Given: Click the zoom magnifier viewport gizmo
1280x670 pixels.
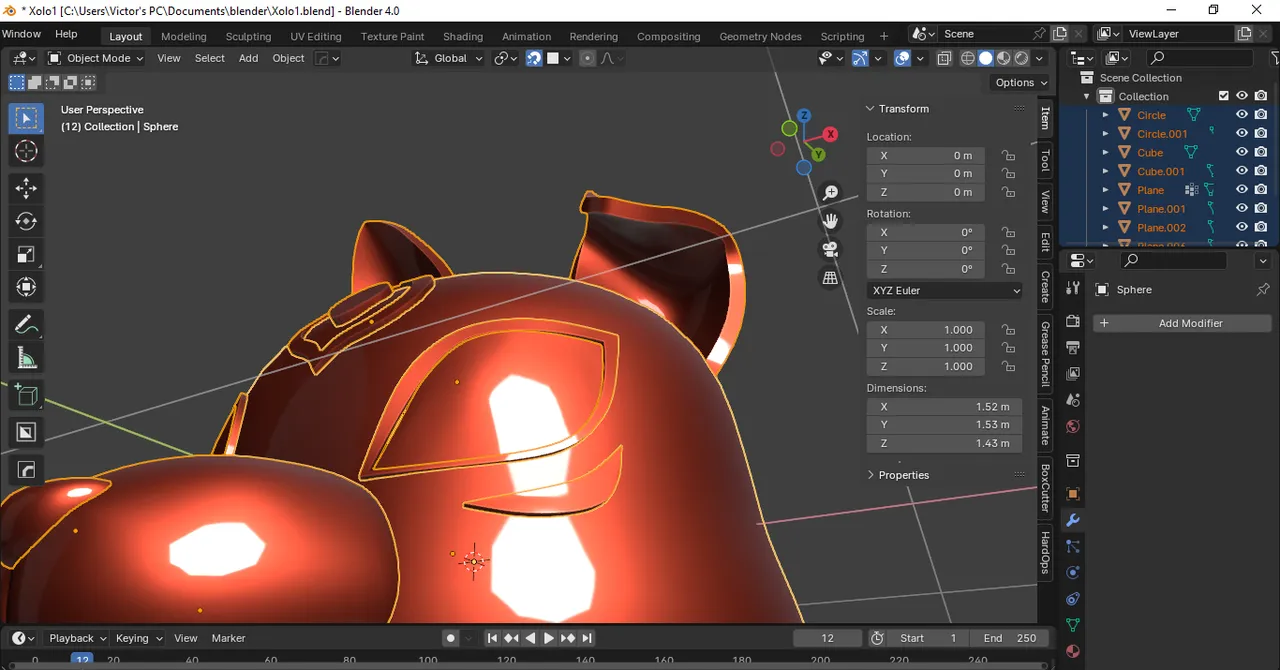Looking at the screenshot, I should [x=830, y=192].
